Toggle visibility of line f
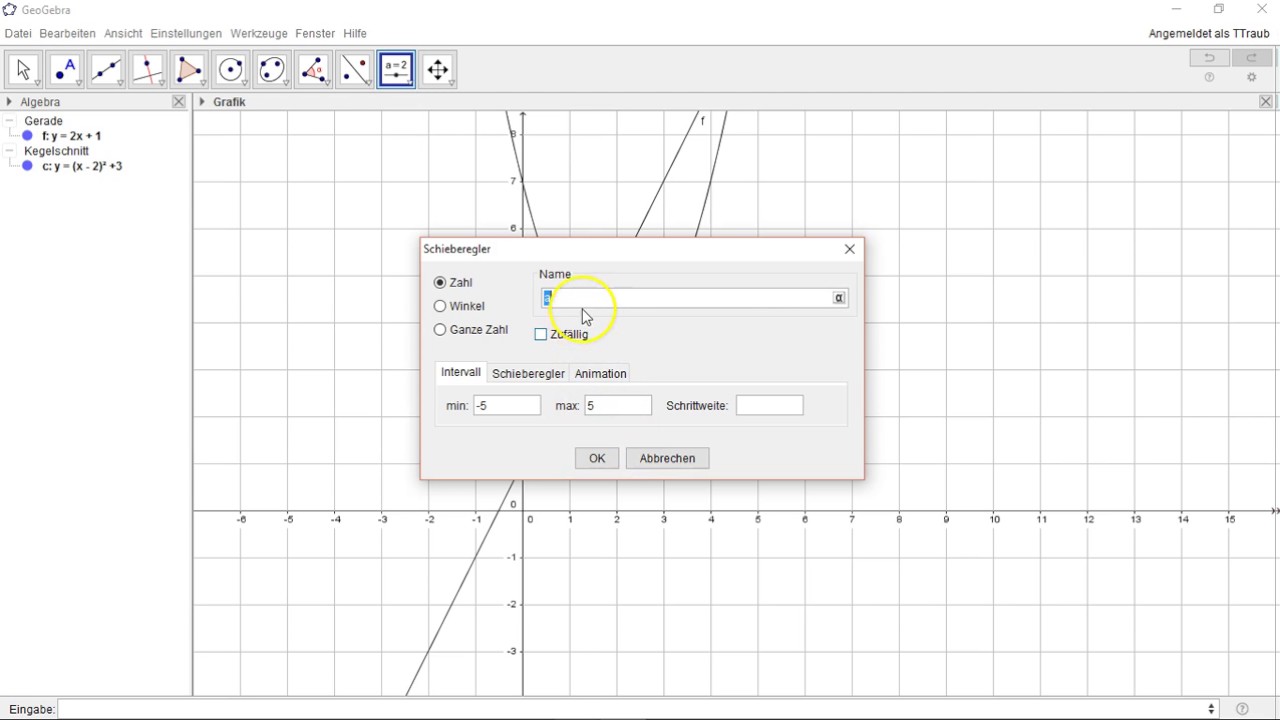This screenshot has width=1280, height=720. coord(27,136)
